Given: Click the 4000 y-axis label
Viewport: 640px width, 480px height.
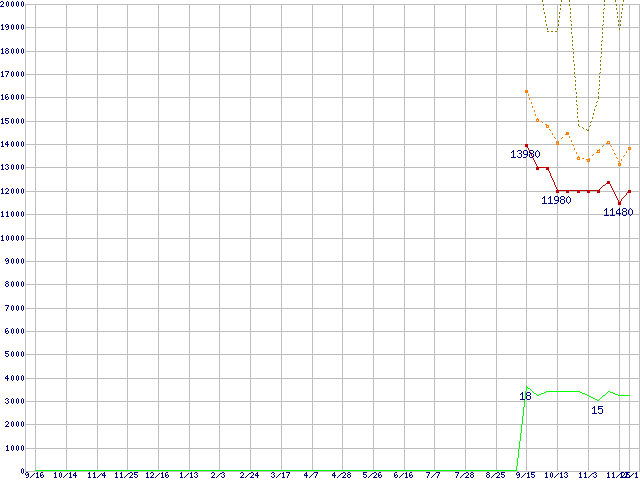Looking at the screenshot, I should pyautogui.click(x=16, y=378).
